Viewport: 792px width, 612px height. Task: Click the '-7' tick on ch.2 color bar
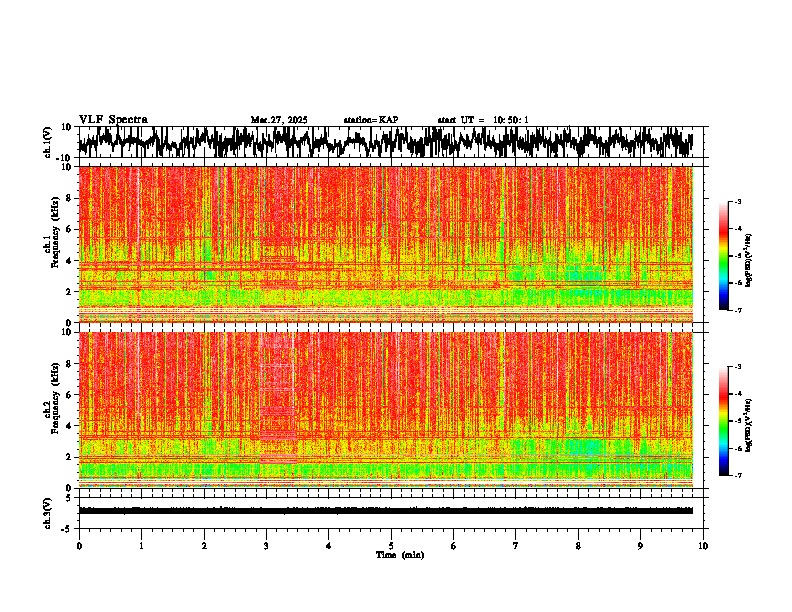click(737, 476)
